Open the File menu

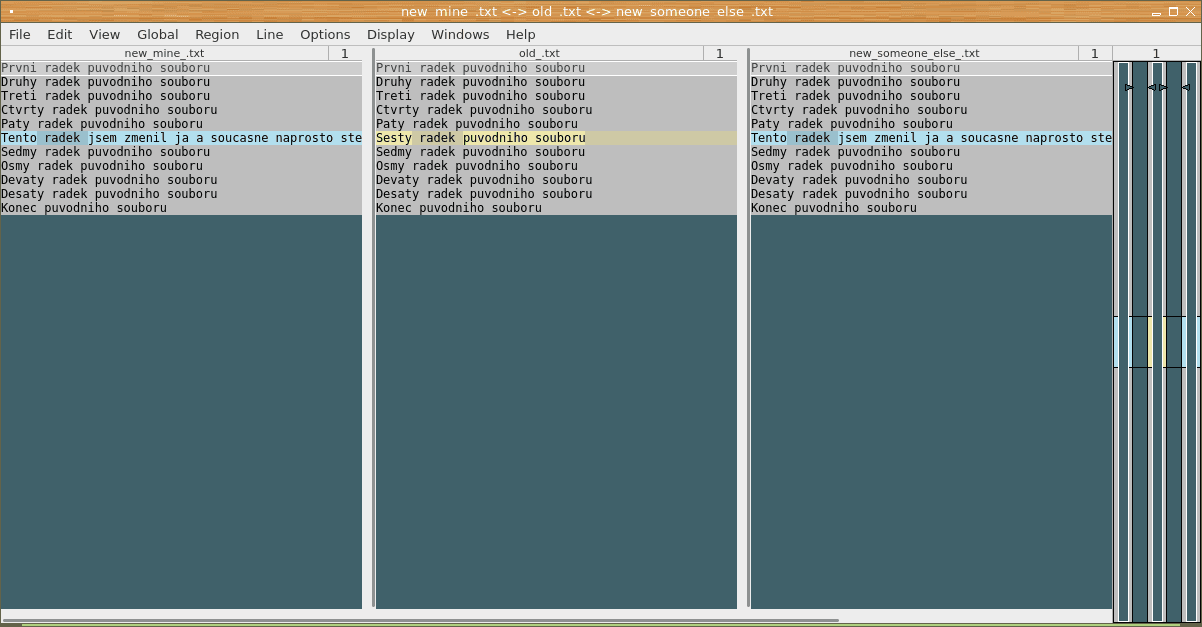20,34
